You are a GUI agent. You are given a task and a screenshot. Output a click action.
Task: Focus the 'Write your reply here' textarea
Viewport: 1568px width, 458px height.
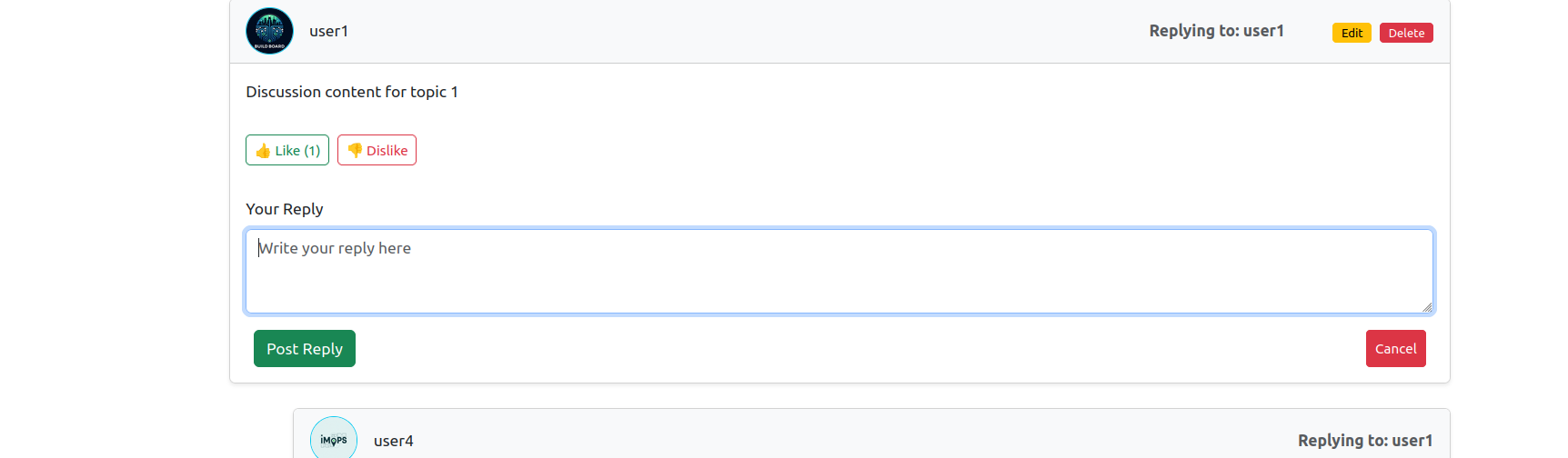(x=839, y=272)
